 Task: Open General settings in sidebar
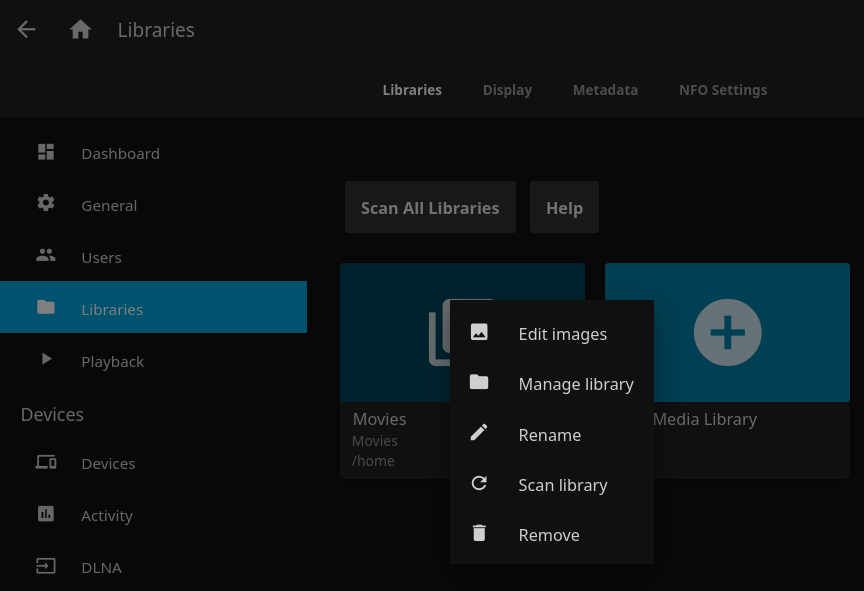[x=153, y=205]
